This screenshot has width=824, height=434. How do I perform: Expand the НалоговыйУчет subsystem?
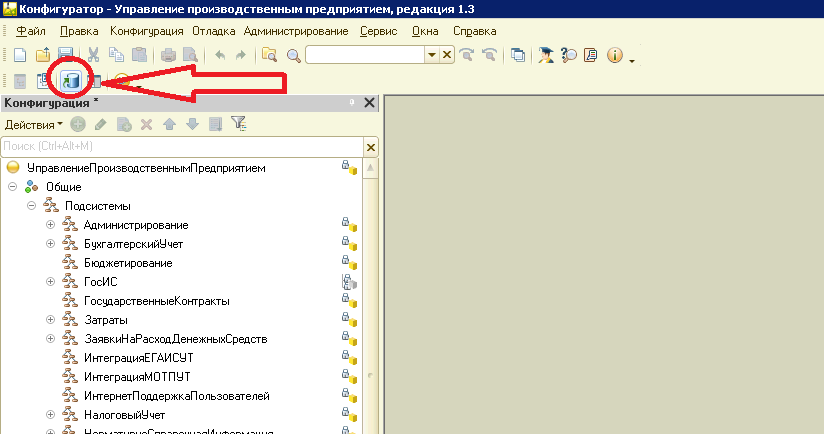pos(50,415)
